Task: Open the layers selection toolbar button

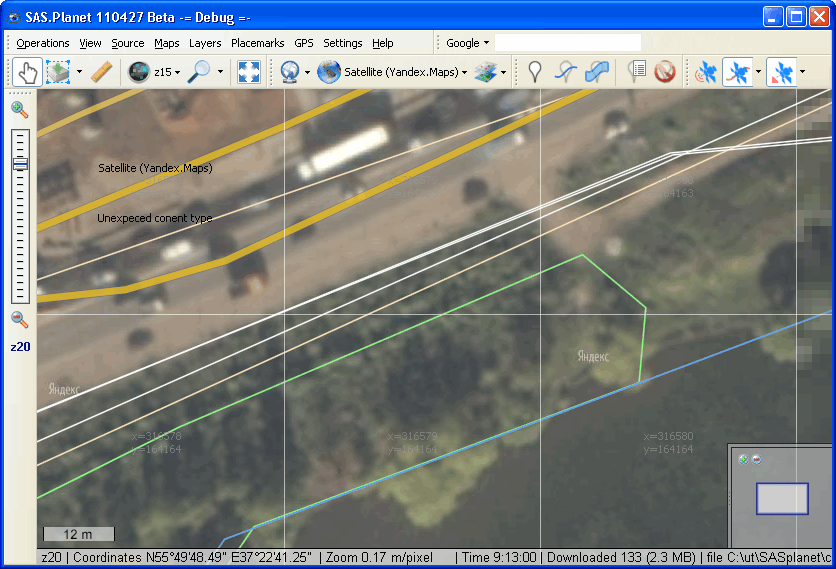Action: click(x=489, y=72)
